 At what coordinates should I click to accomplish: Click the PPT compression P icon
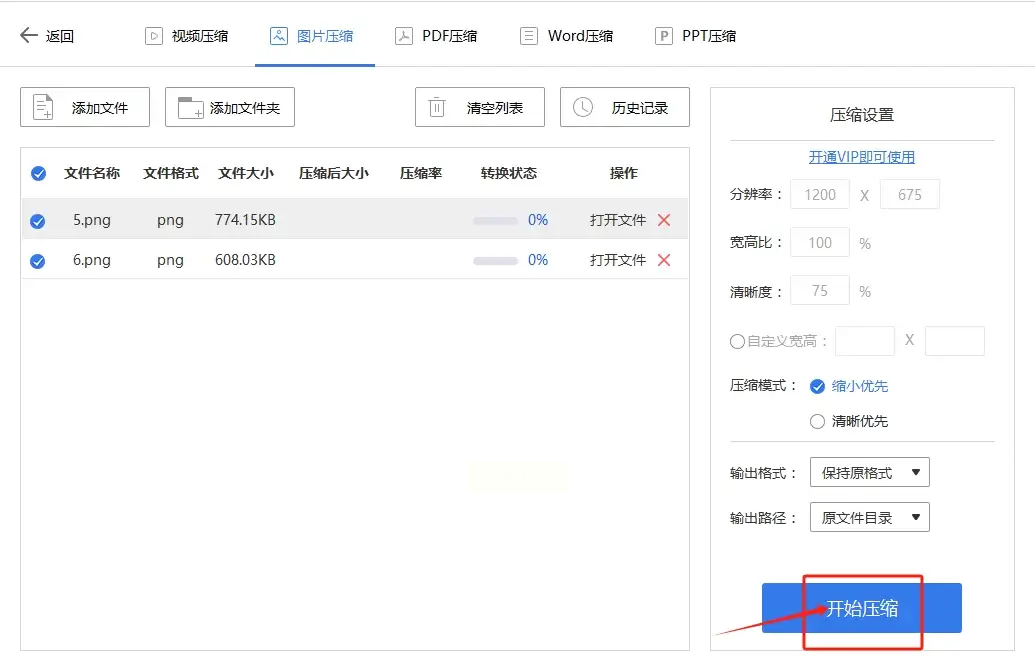663,36
